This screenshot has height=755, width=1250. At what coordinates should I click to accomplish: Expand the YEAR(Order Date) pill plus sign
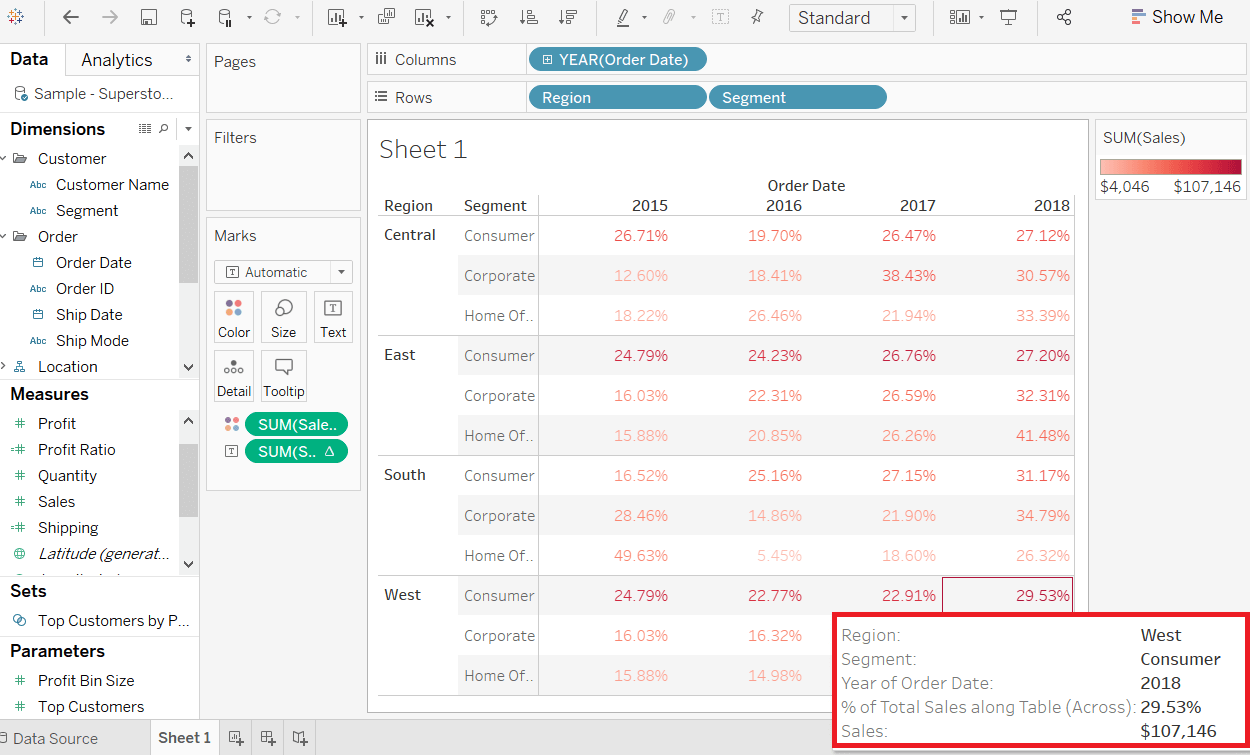tap(547, 60)
